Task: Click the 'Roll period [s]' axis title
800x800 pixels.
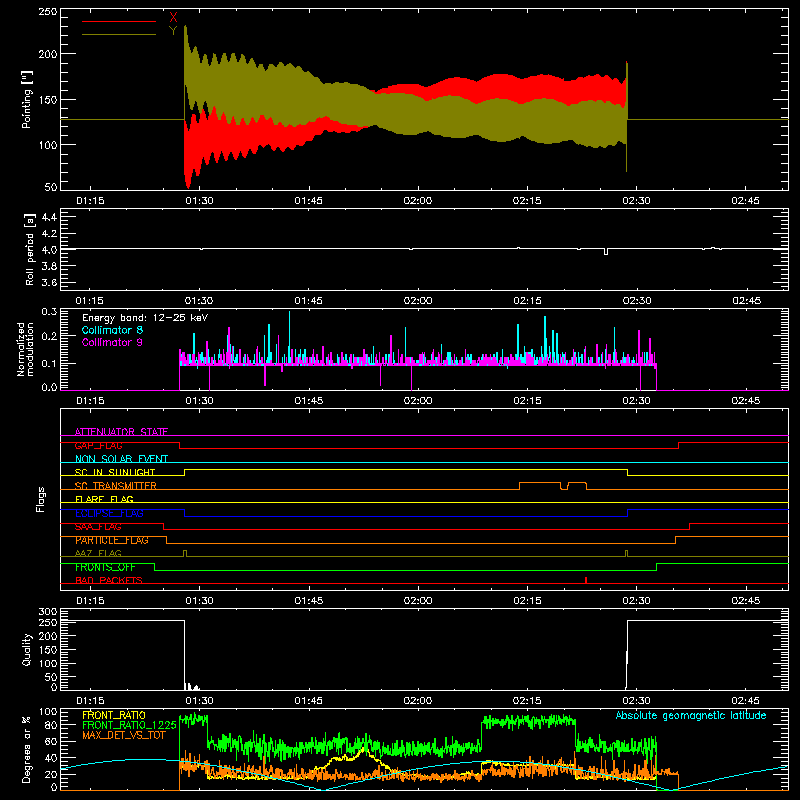Action: coord(29,249)
